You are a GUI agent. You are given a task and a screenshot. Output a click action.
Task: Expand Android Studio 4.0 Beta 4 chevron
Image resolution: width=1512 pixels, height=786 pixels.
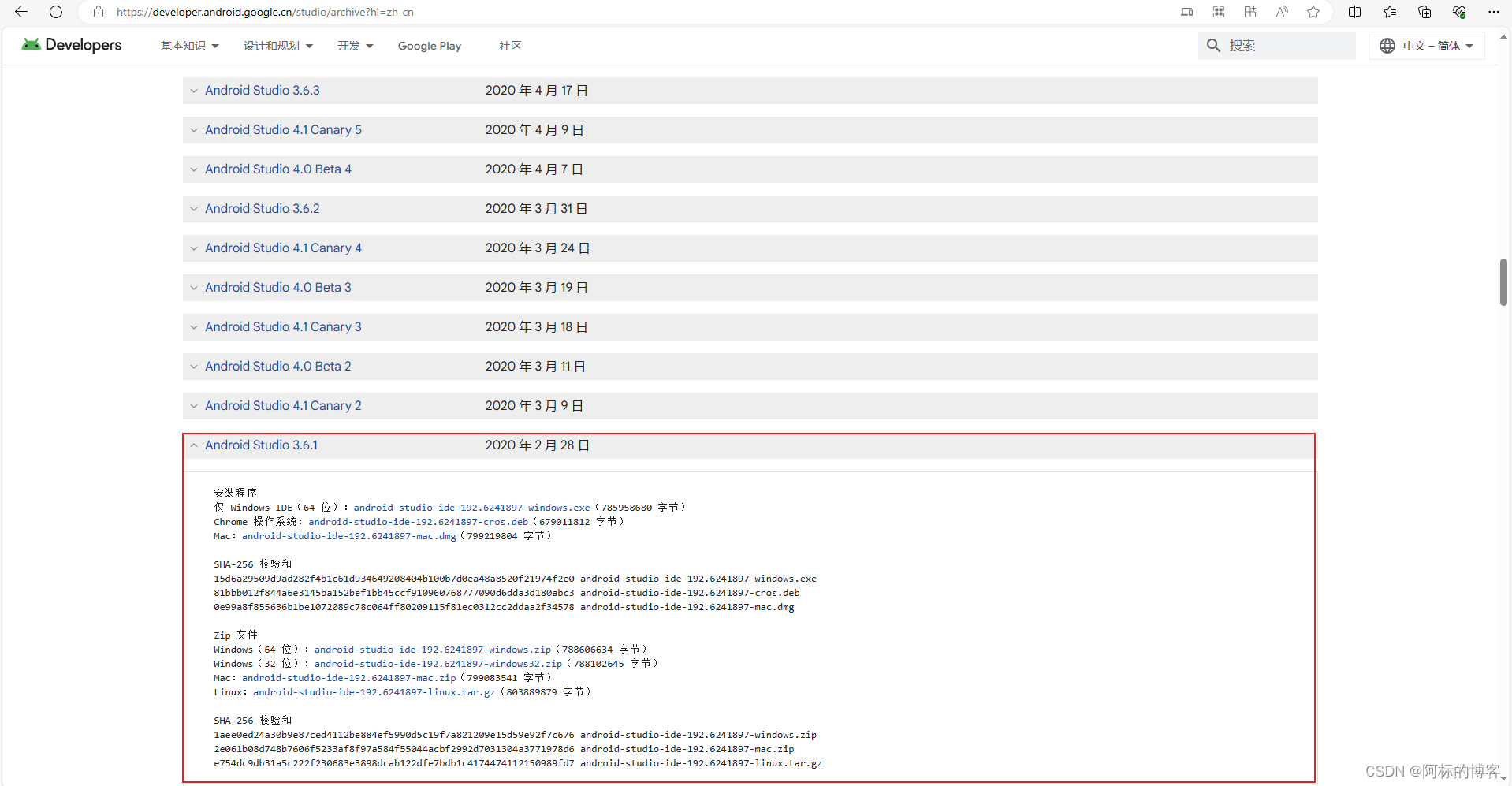coord(194,169)
